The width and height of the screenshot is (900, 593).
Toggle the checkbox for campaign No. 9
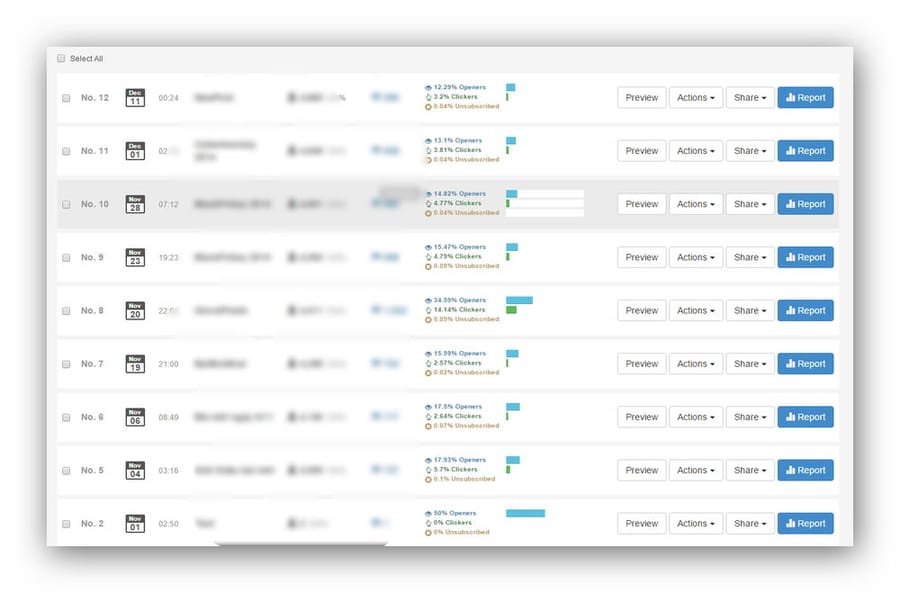click(66, 258)
